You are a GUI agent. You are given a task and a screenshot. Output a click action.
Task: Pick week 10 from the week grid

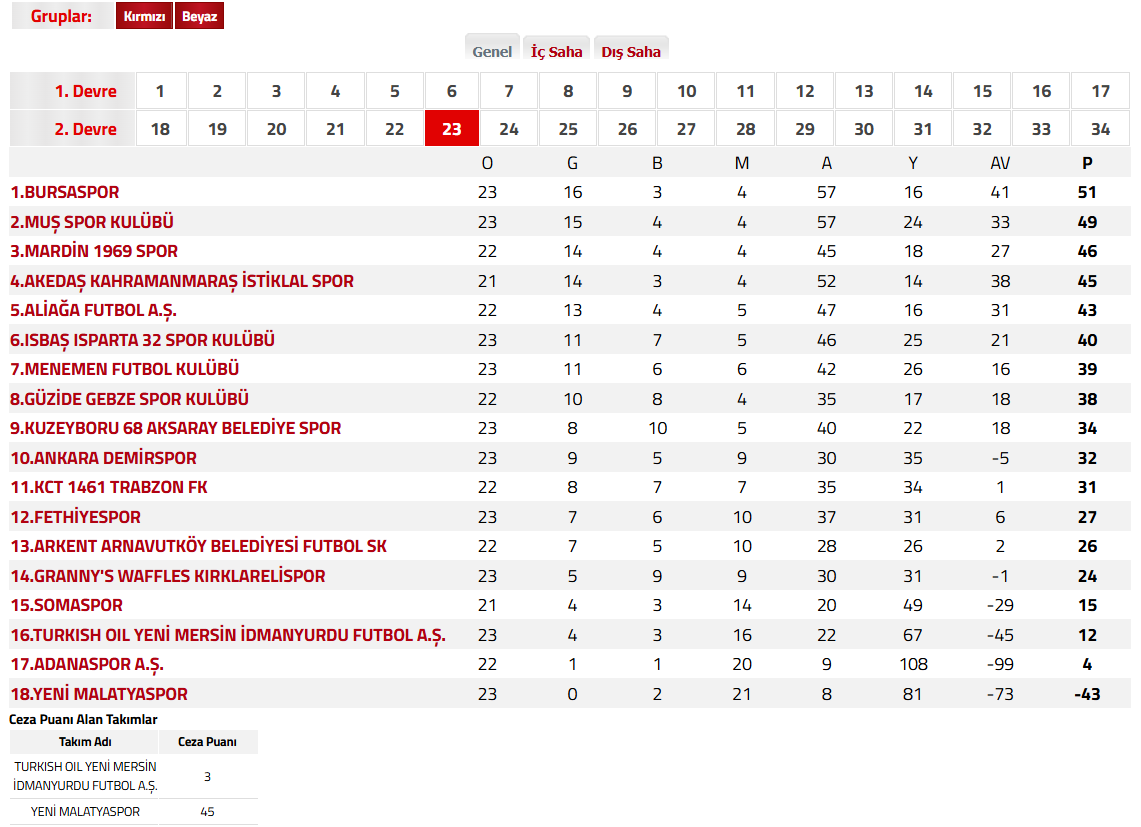click(x=686, y=91)
